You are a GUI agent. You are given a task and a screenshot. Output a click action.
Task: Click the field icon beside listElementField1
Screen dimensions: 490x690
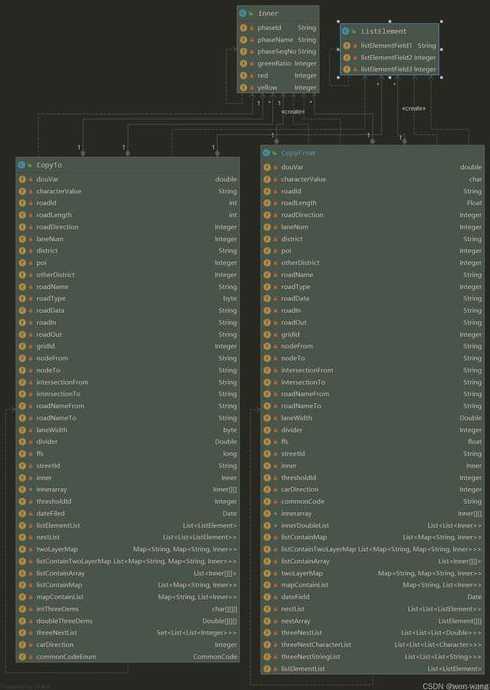(347, 45)
